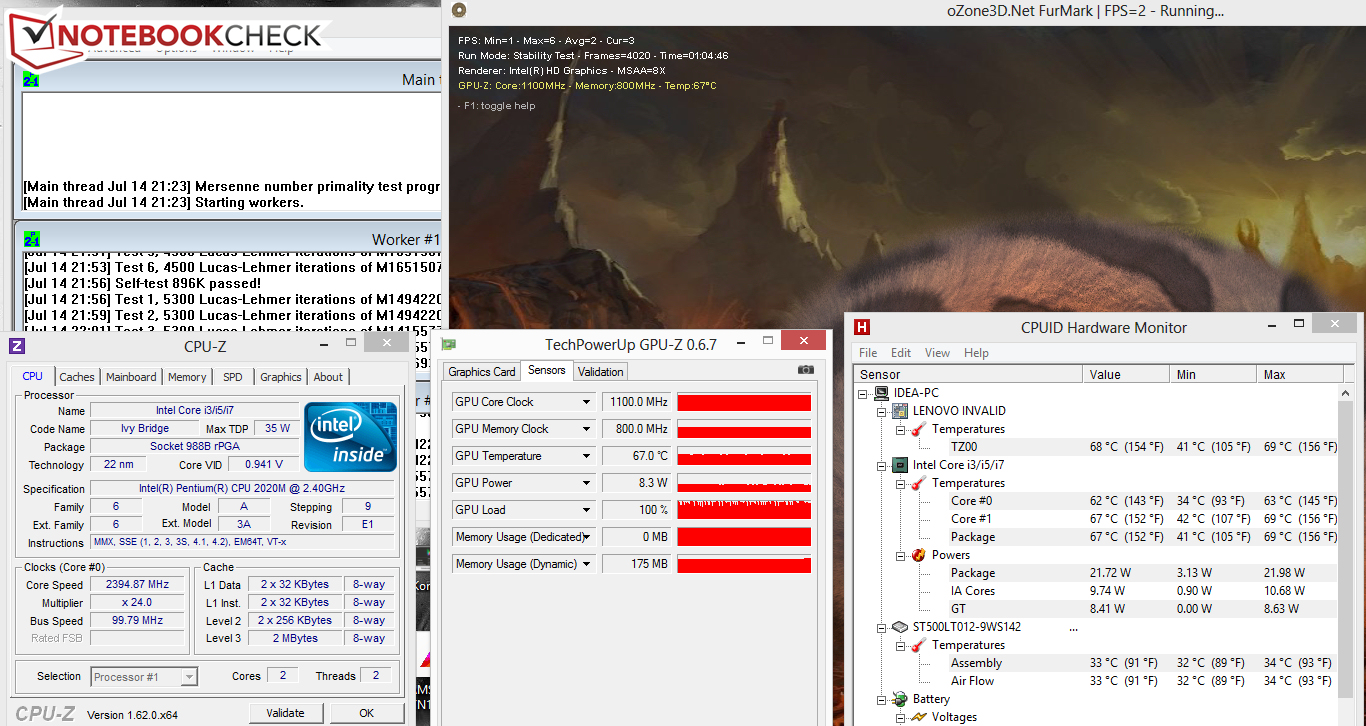Click thermometer icon under LENOVO INVALID
This screenshot has height=726, width=1366.
(x=918, y=429)
